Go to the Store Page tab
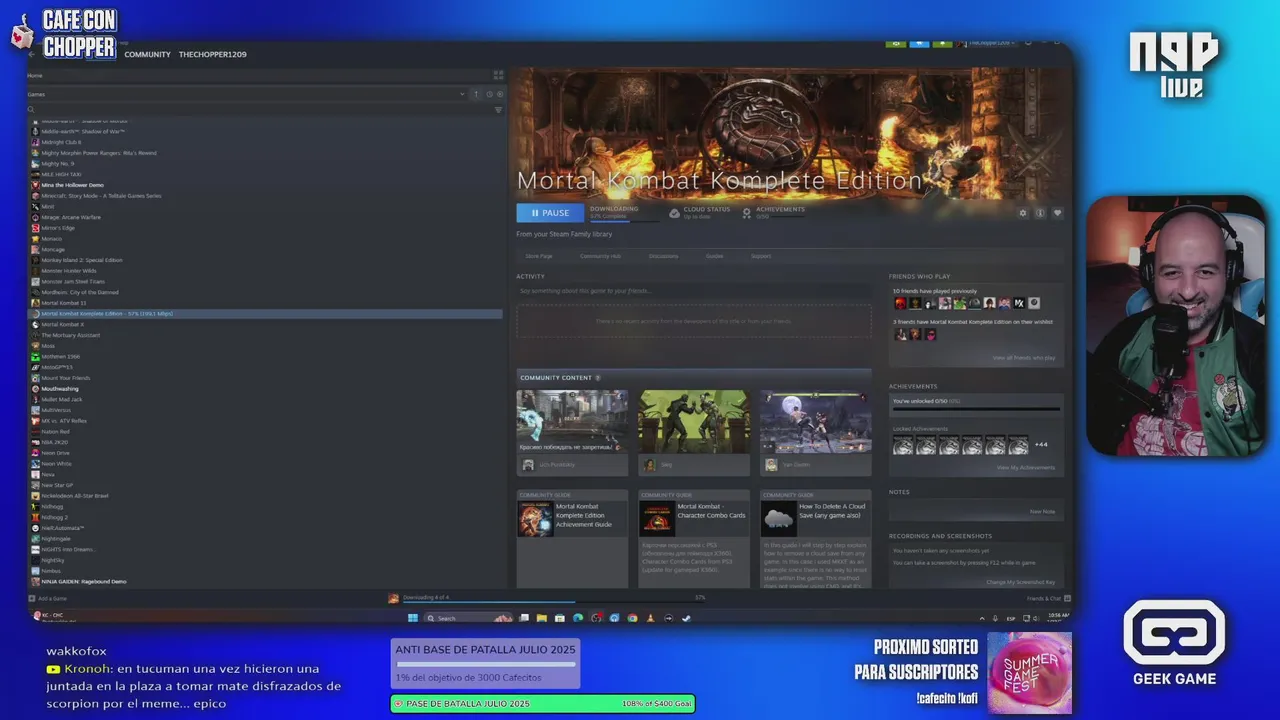Viewport: 1280px width, 720px height. [539, 256]
